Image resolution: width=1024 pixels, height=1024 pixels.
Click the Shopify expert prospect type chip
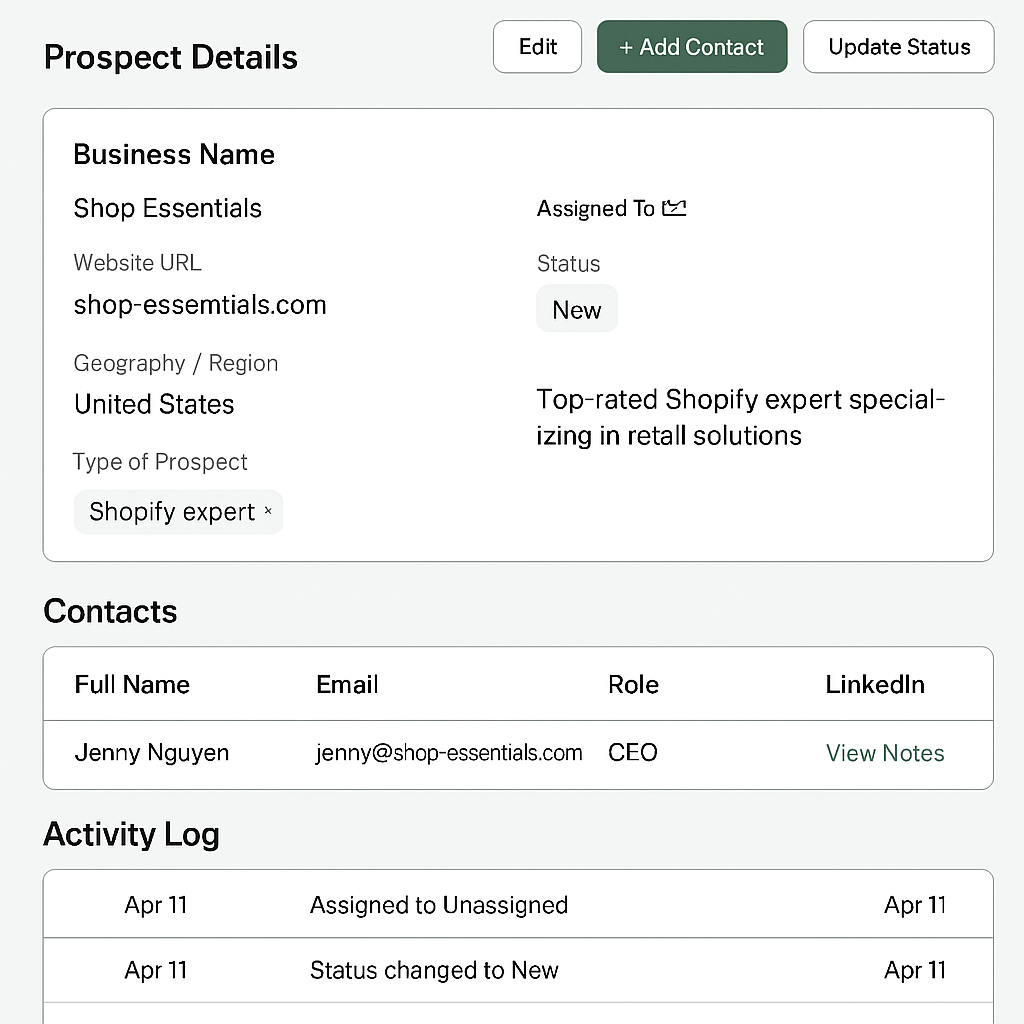(171, 512)
